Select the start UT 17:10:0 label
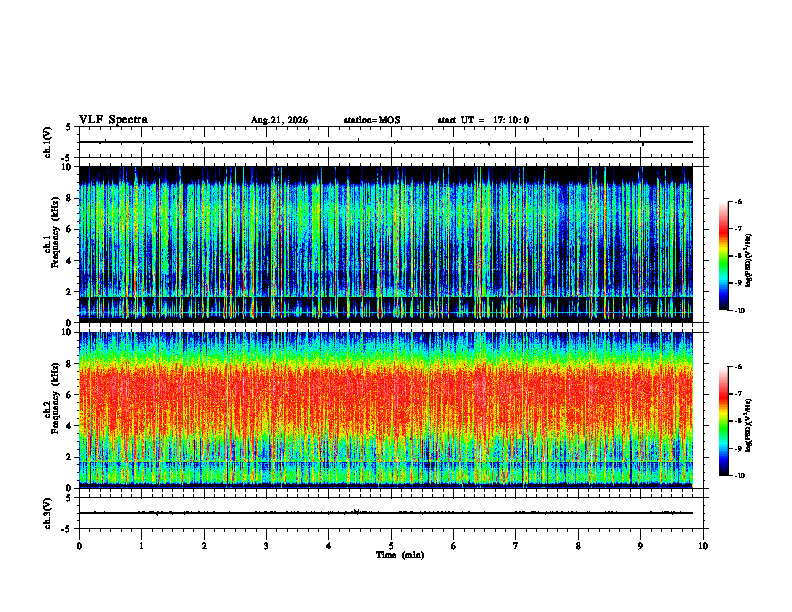The image size is (792, 612). (x=483, y=120)
